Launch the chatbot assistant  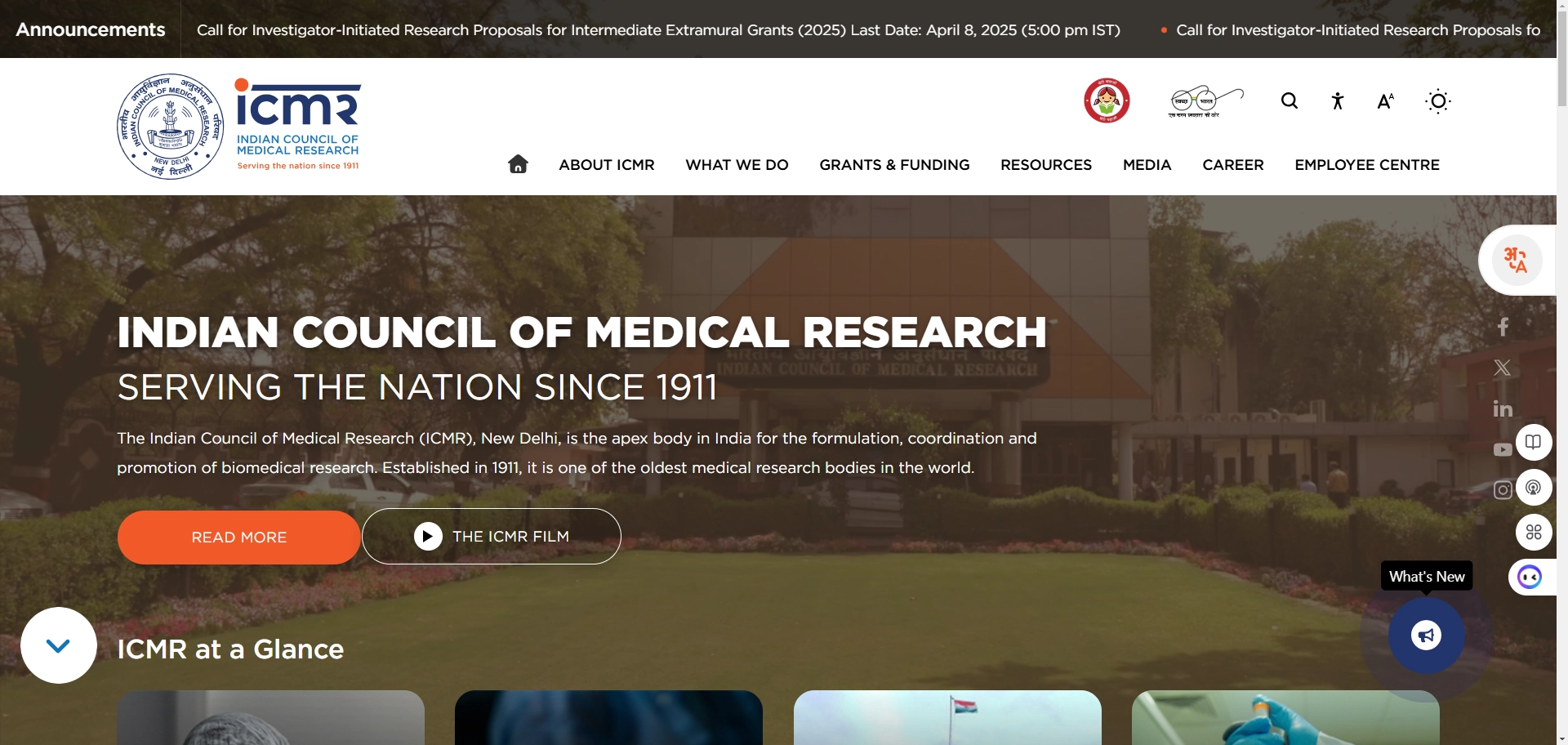1529,577
